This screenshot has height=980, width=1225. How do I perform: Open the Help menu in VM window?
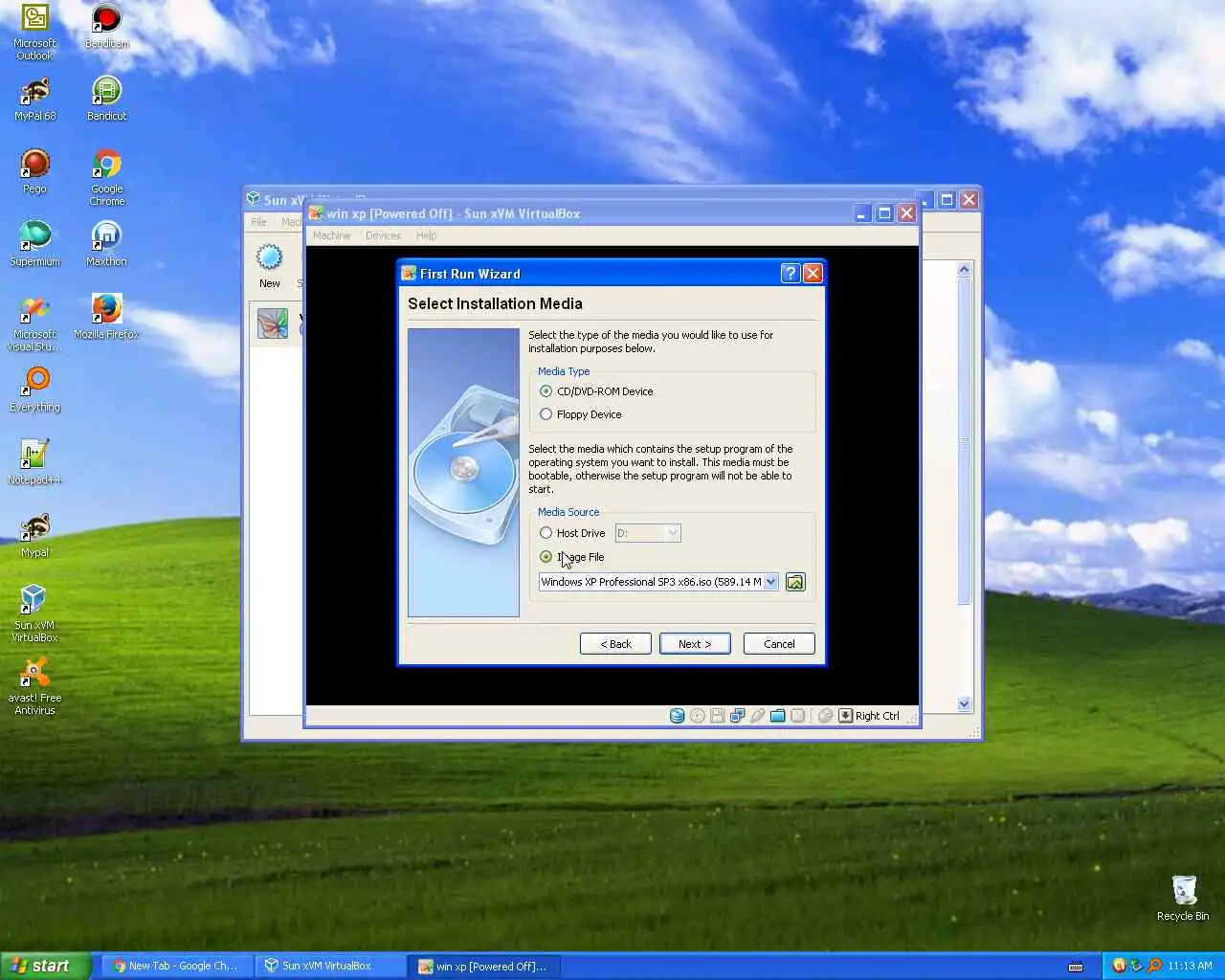(x=426, y=235)
